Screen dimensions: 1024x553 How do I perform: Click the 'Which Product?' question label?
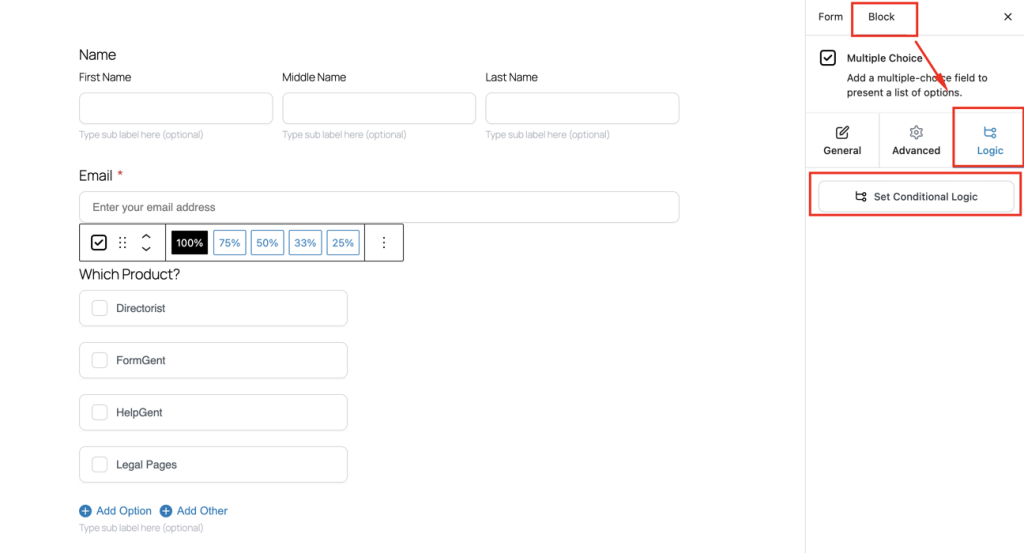click(129, 274)
